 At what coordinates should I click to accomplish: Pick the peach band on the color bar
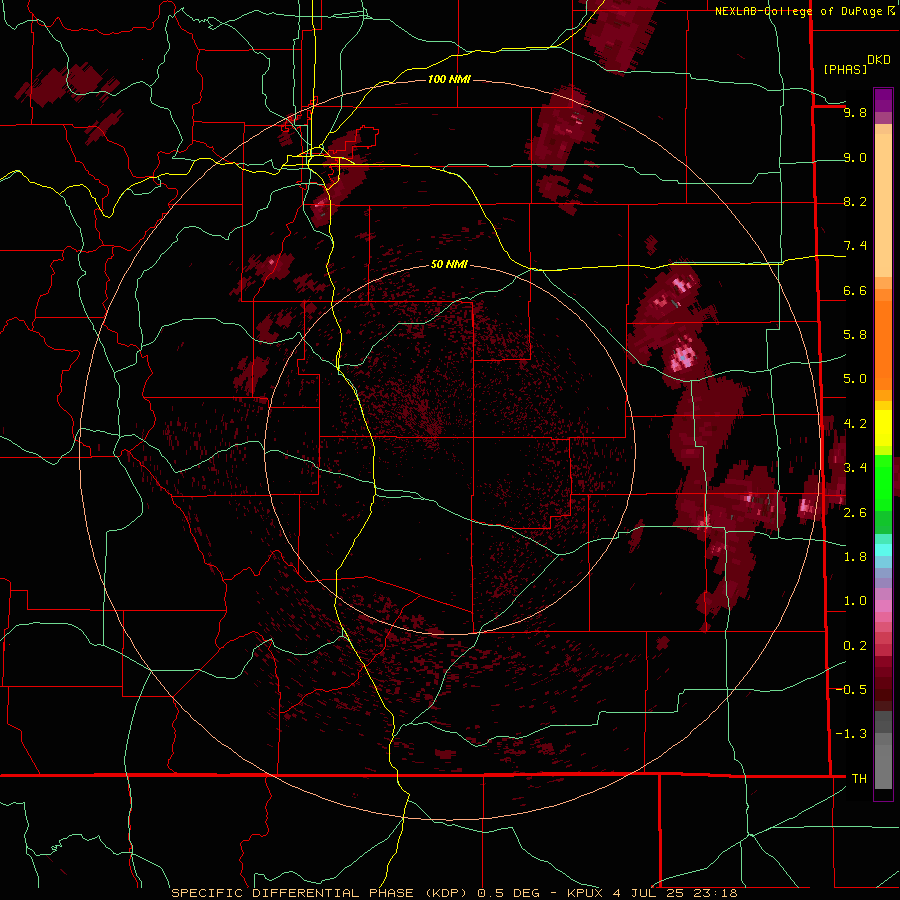[883, 205]
